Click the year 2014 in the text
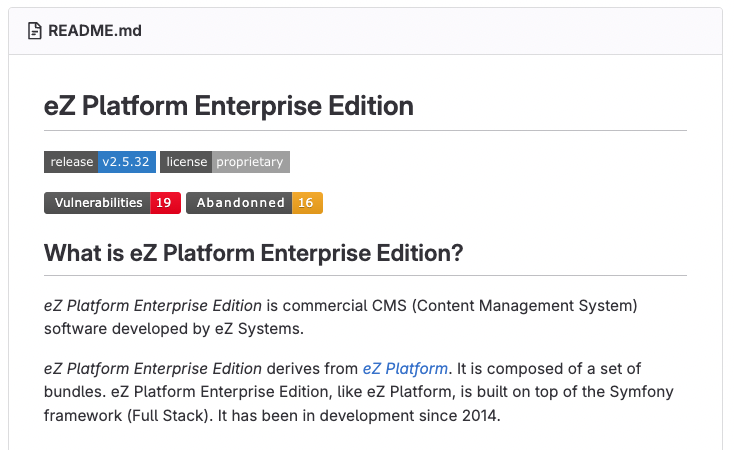This screenshot has height=450, width=734. pyautogui.click(x=477, y=413)
